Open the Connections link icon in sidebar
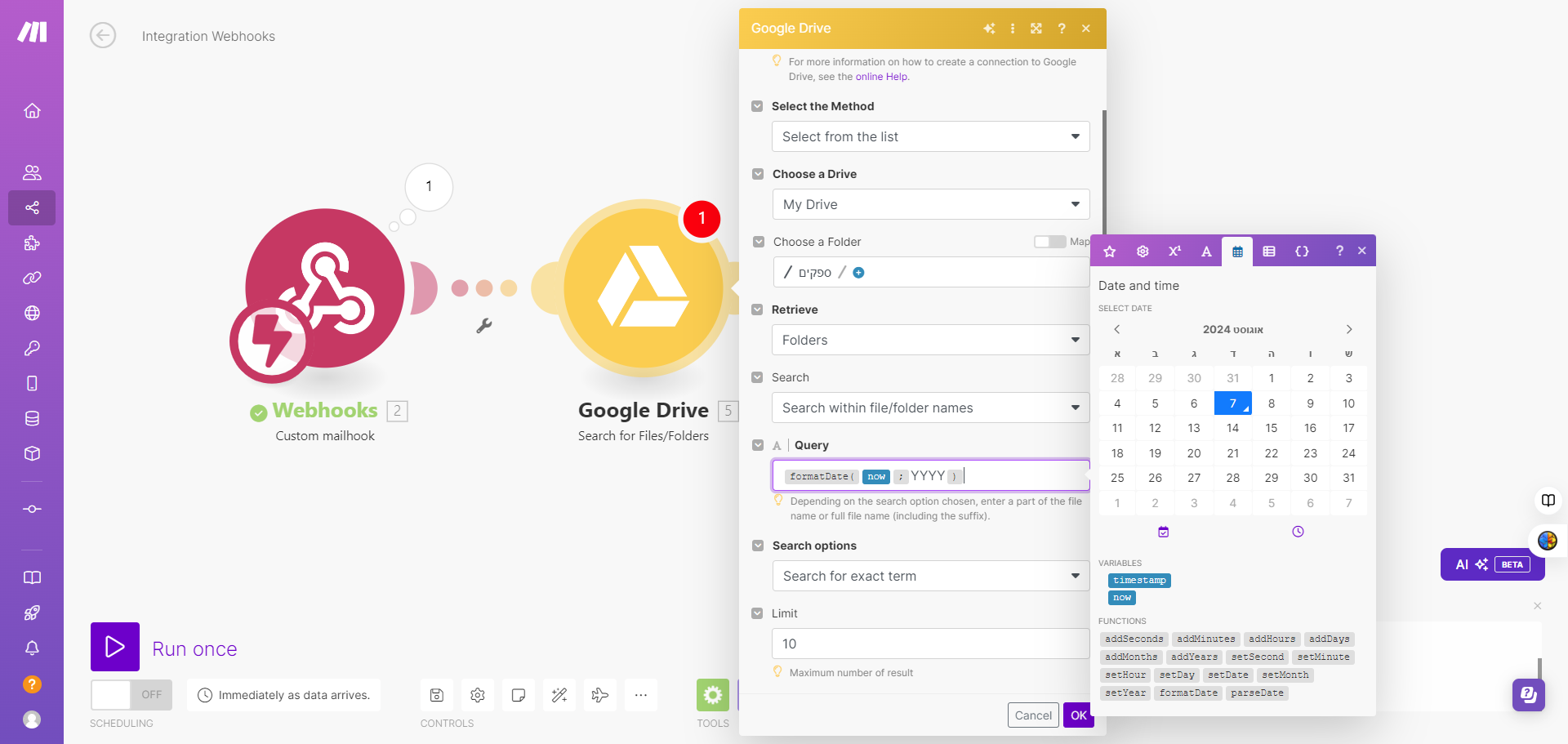Screen dimensions: 1568x744 click(x=32, y=278)
